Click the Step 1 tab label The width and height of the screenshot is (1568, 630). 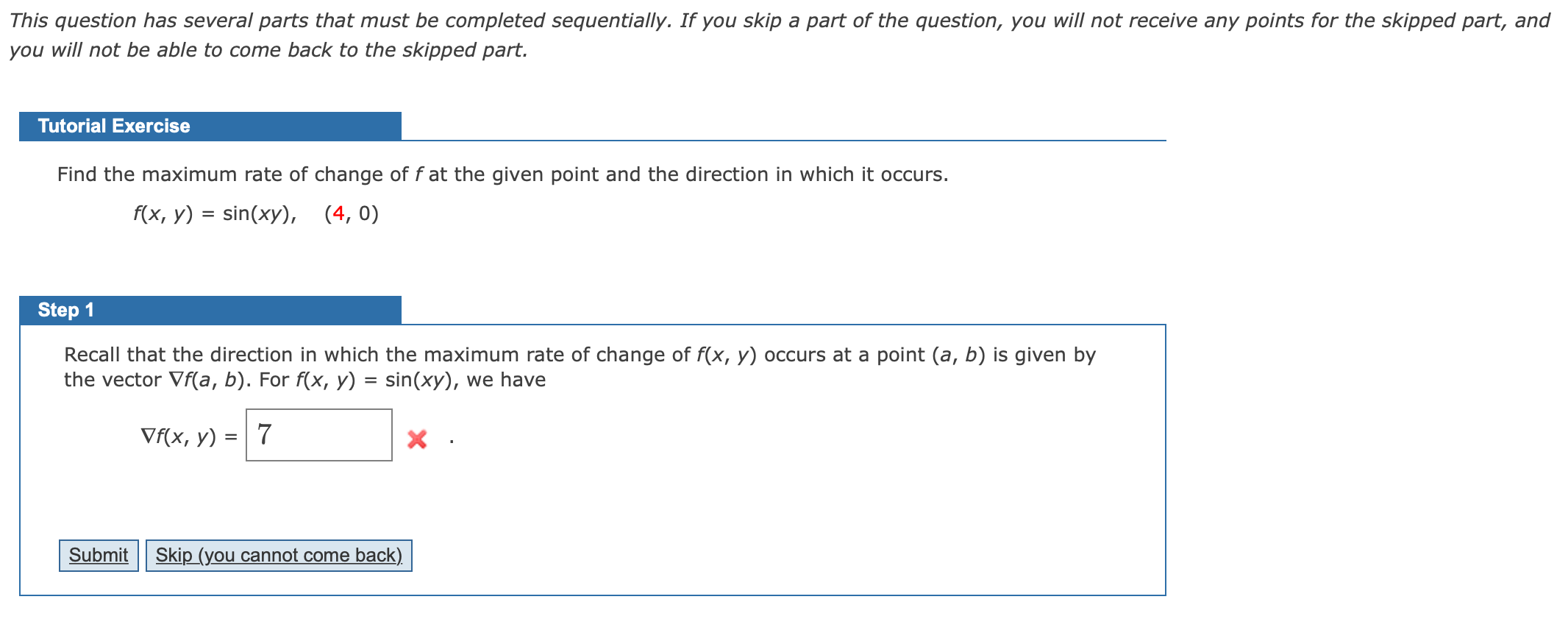coord(66,309)
